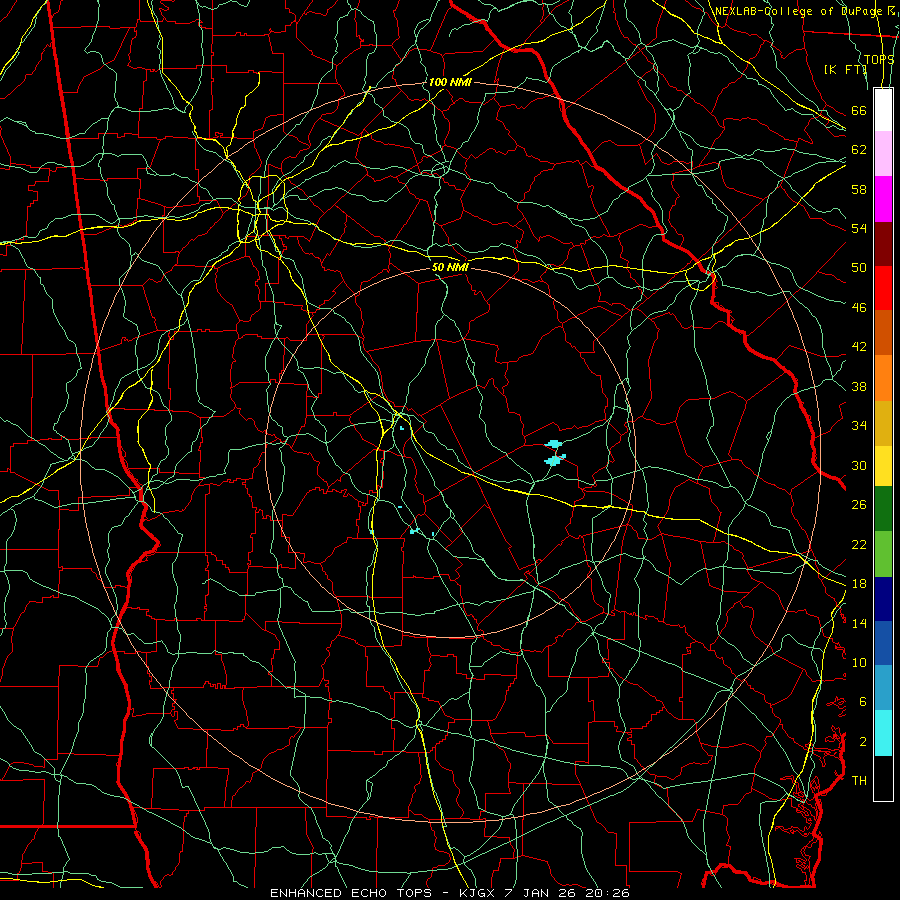This screenshot has width=900, height=900.
Task: Click the magenta 58 kft legend swatch
Action: click(883, 199)
